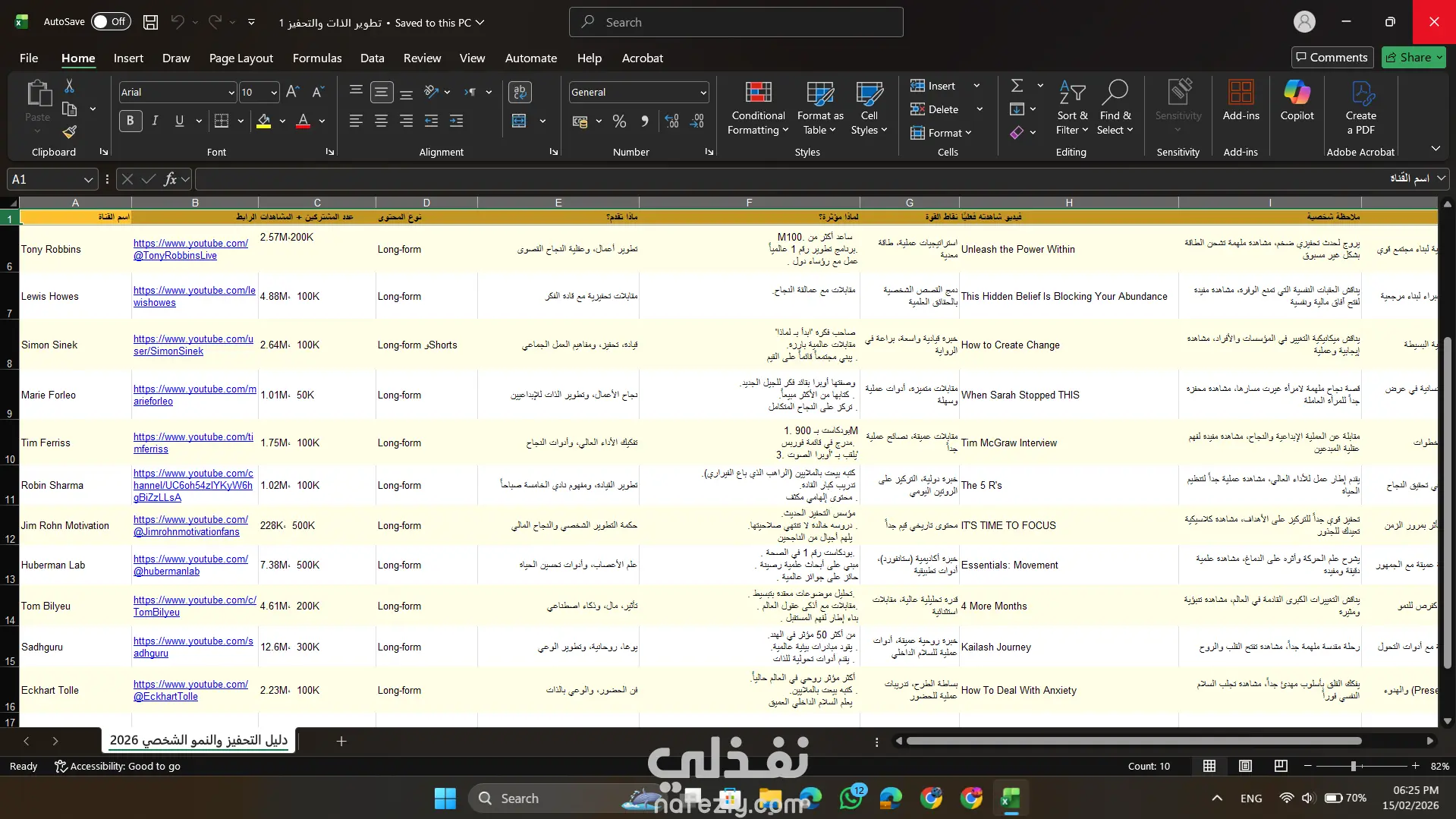Image resolution: width=1456 pixels, height=819 pixels.
Task: Select the Cut scissors icon
Action: point(69,86)
